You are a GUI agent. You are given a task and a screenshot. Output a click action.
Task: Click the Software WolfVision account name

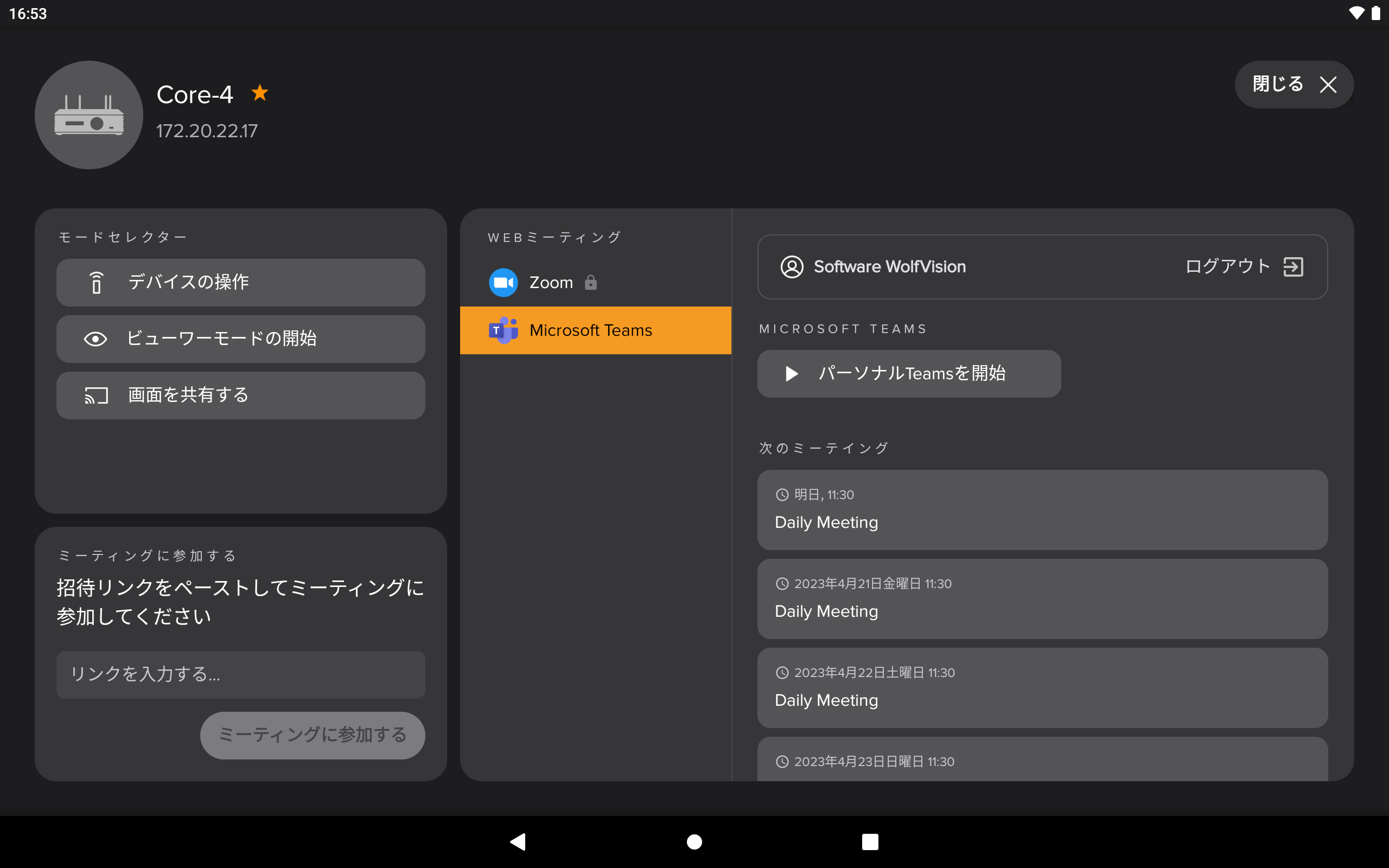point(890,267)
